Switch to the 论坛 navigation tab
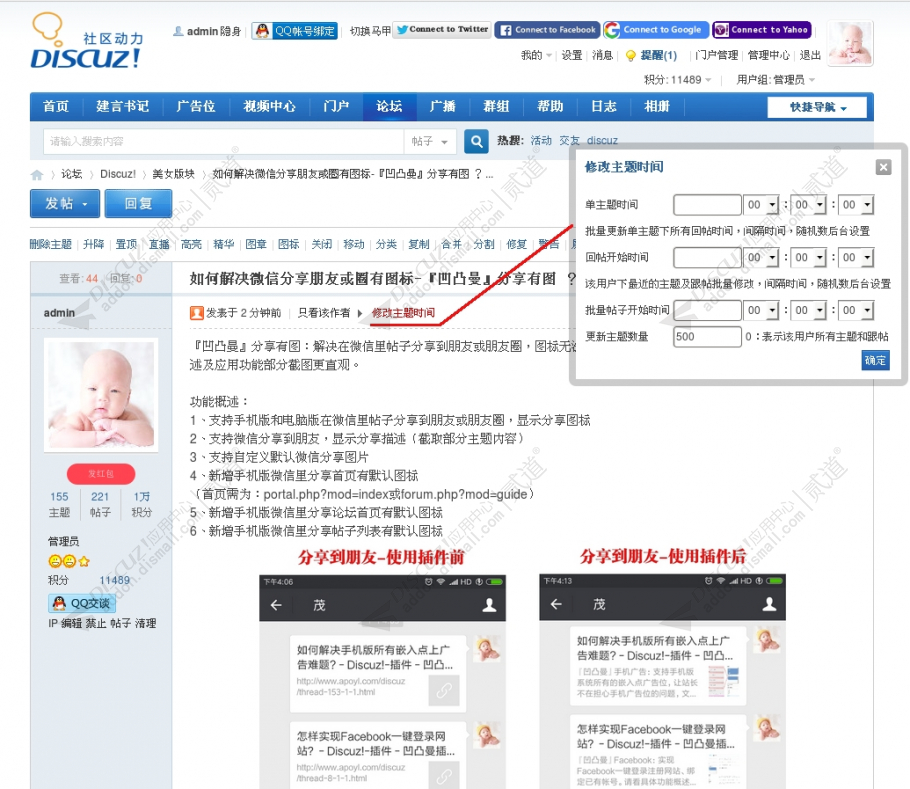 click(x=388, y=105)
